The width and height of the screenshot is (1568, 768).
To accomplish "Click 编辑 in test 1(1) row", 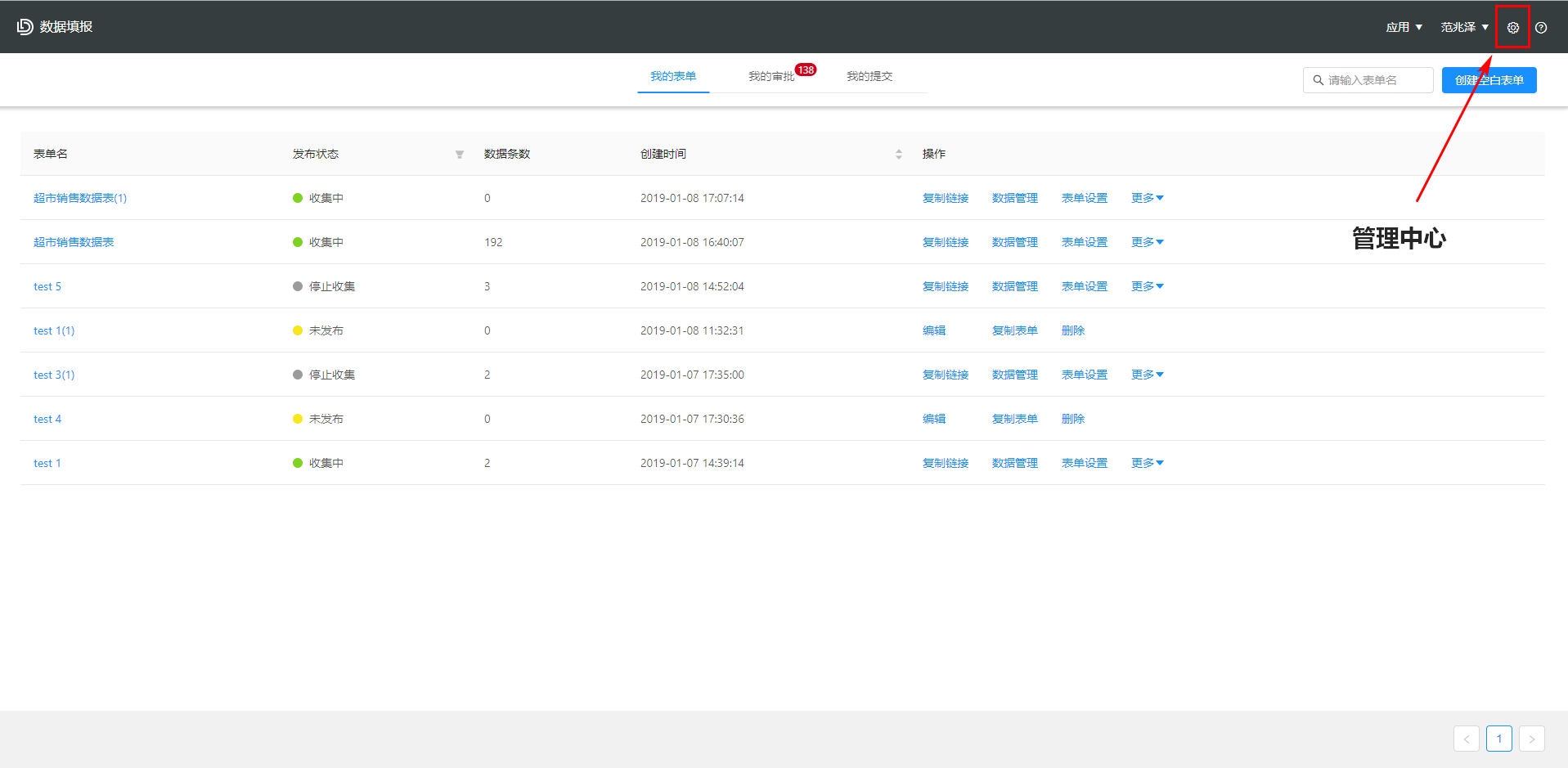I will point(934,330).
